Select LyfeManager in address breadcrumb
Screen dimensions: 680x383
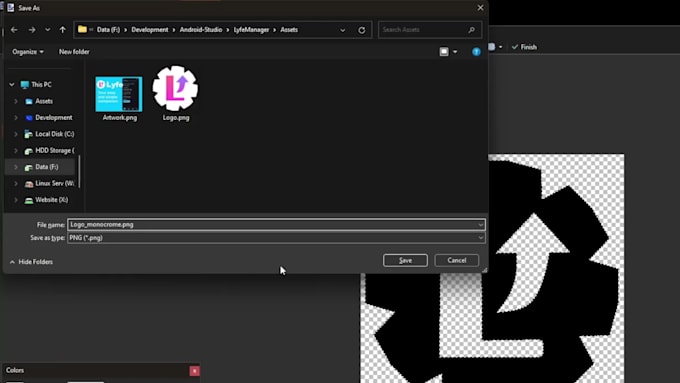point(252,30)
